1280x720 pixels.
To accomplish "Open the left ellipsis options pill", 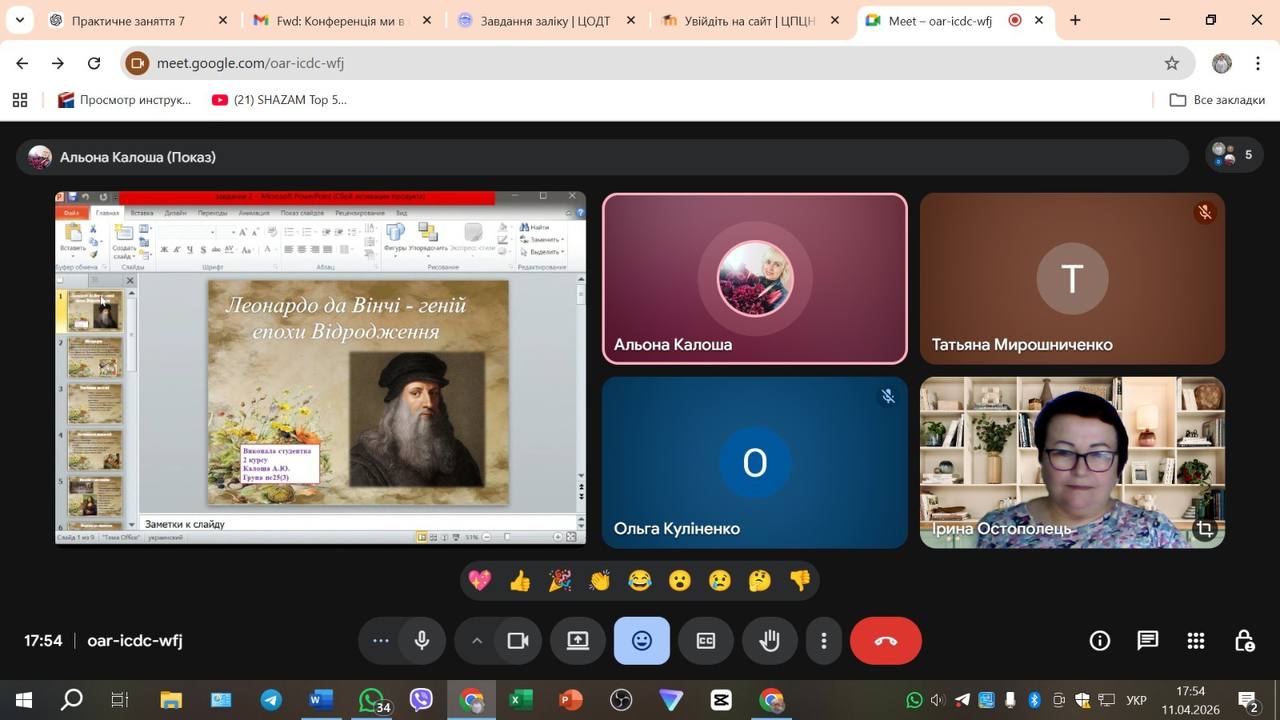I will pos(380,641).
